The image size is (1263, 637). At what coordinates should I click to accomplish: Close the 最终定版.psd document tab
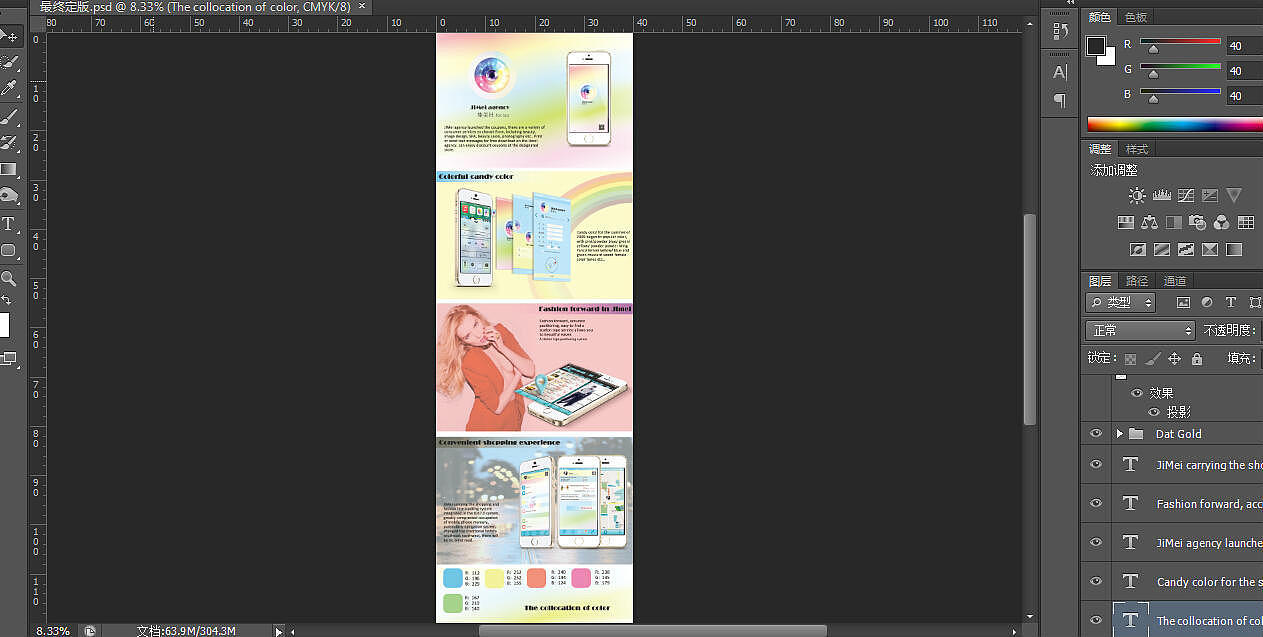click(361, 6)
